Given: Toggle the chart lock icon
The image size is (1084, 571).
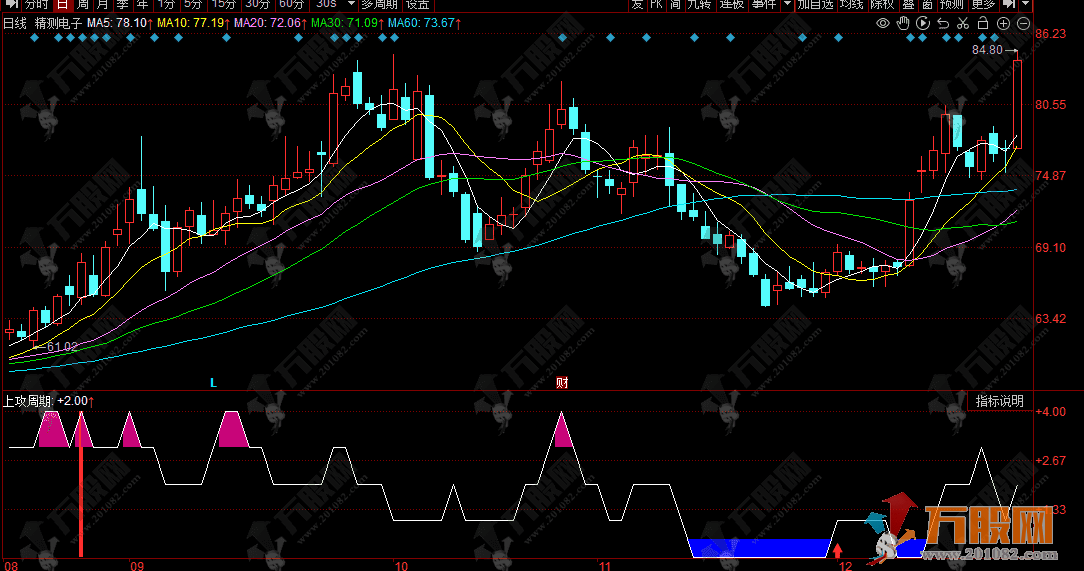Looking at the screenshot, I should click(983, 23).
